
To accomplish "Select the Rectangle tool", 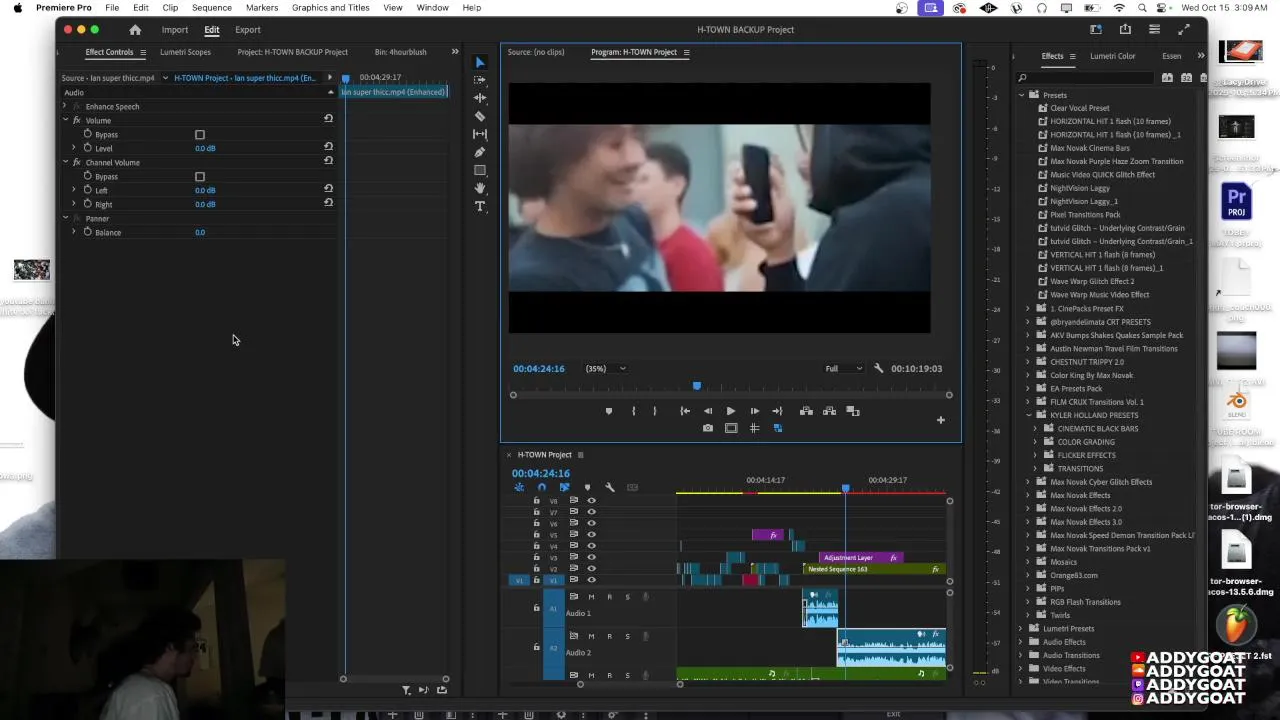I will tap(480, 170).
